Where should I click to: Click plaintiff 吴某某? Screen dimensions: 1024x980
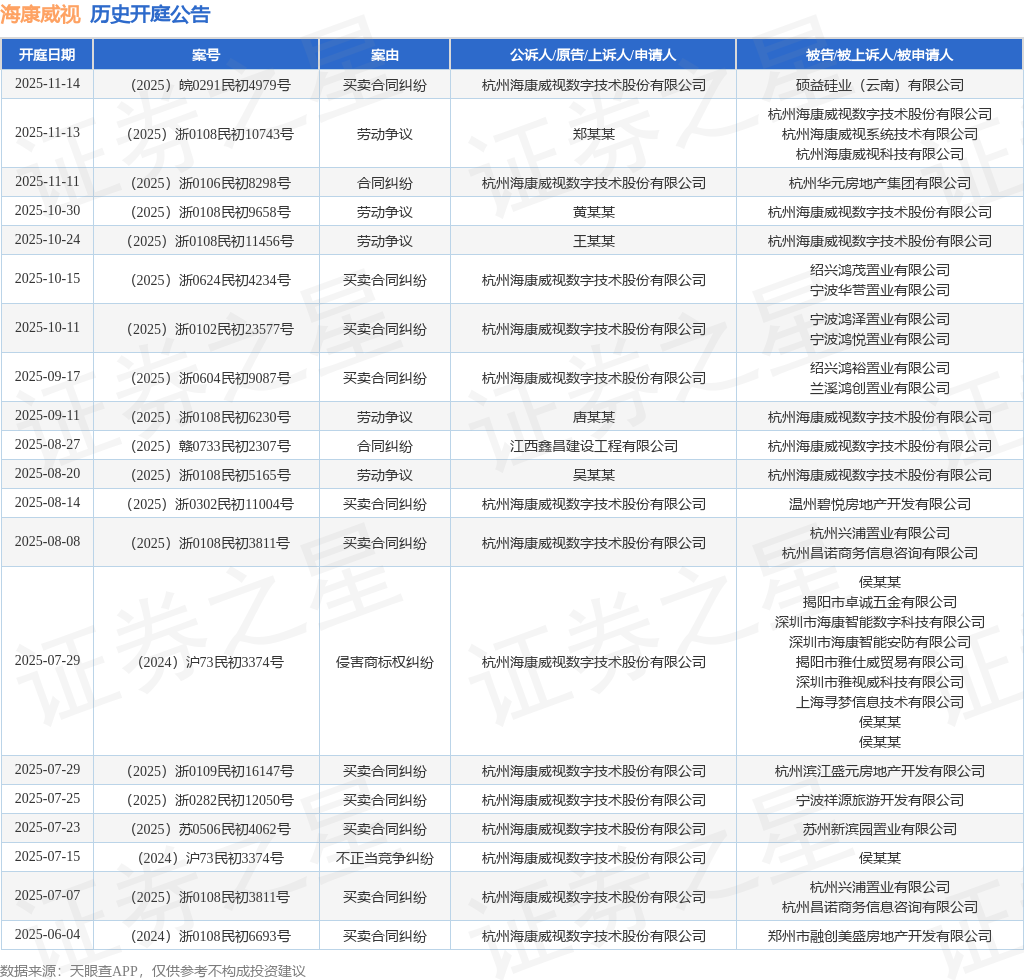pyautogui.click(x=594, y=475)
